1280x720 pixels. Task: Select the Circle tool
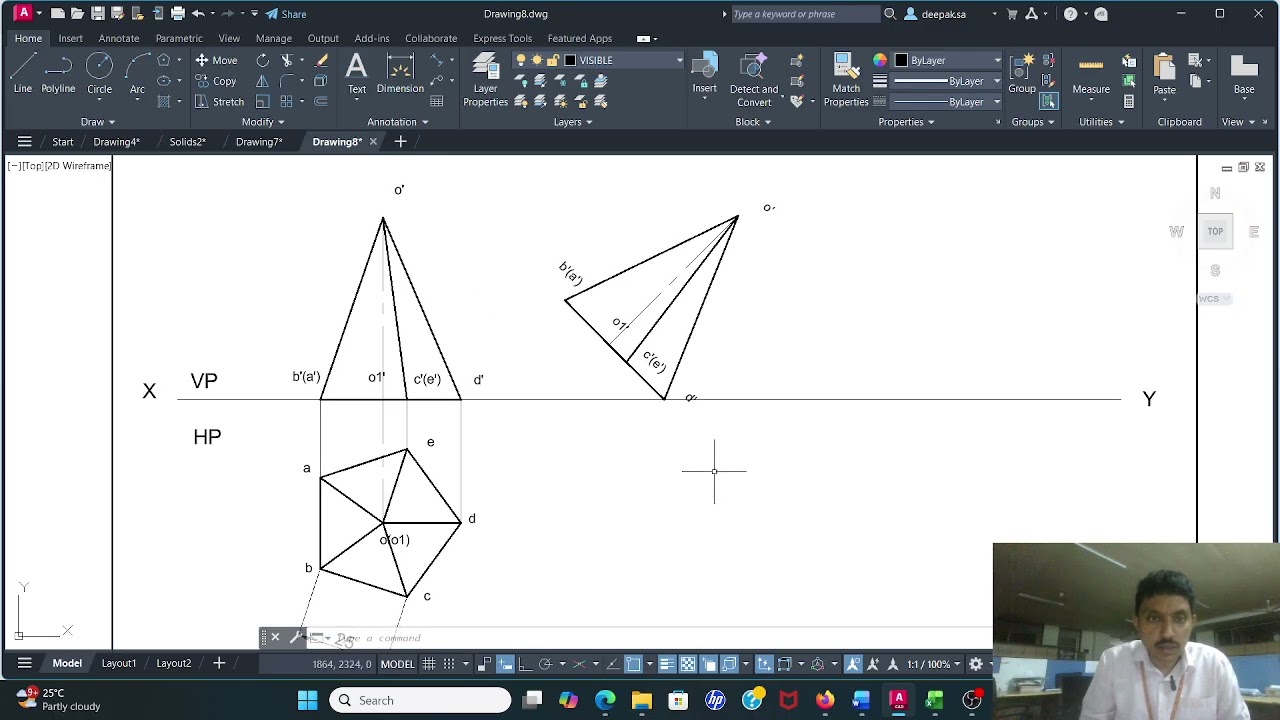(x=99, y=73)
